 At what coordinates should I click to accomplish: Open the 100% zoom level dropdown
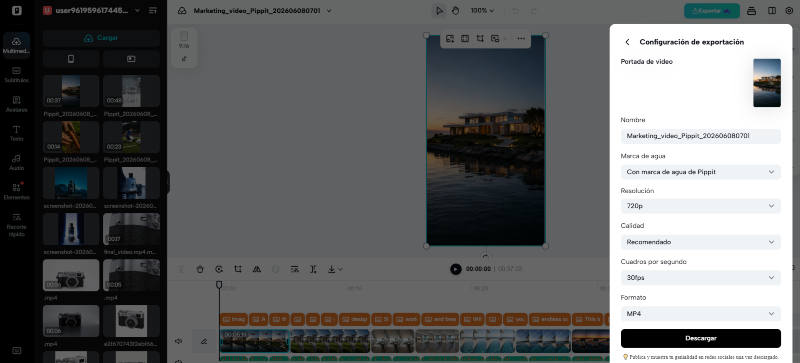click(482, 11)
